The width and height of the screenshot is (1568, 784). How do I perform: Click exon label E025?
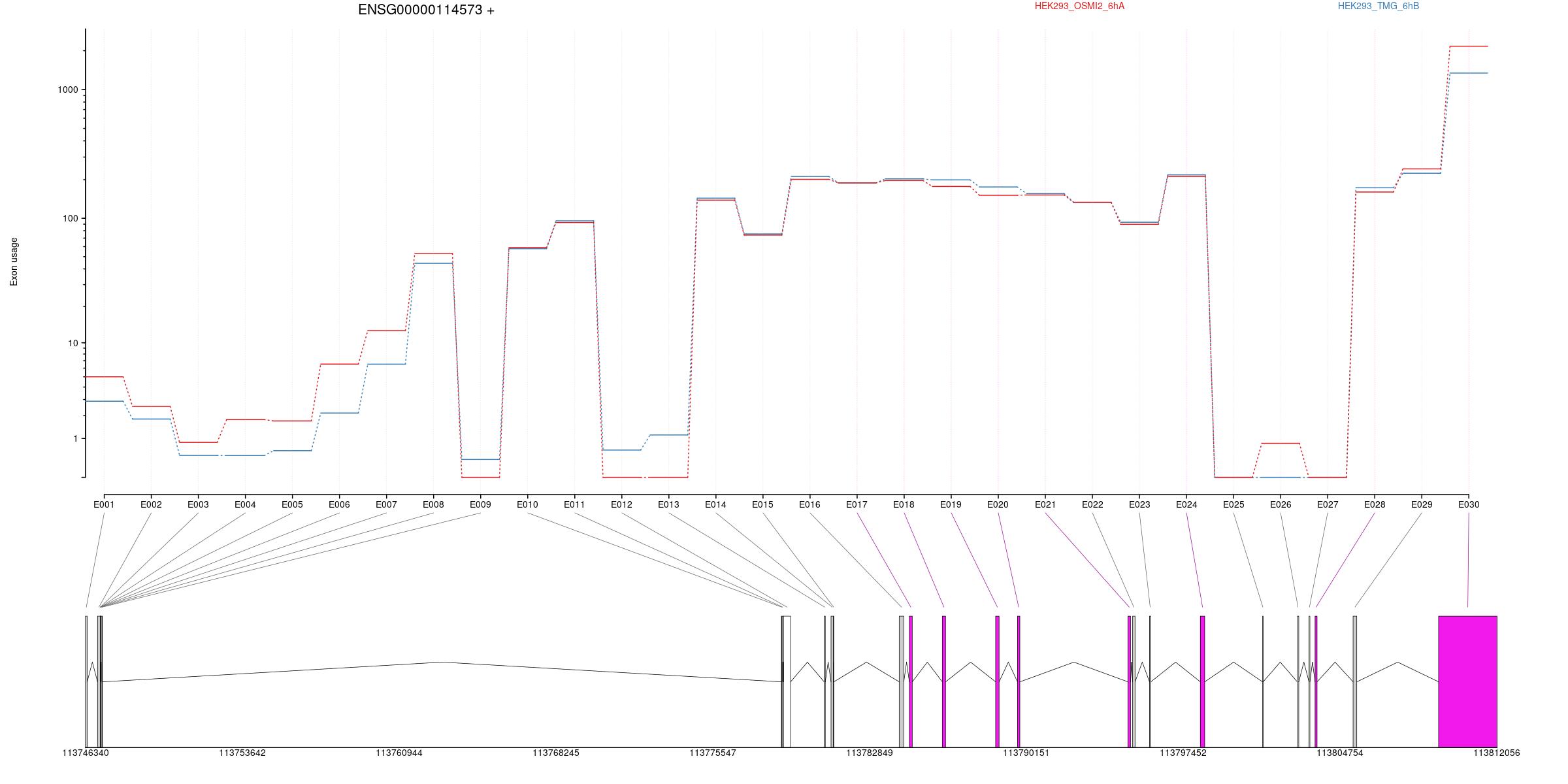(x=1233, y=504)
